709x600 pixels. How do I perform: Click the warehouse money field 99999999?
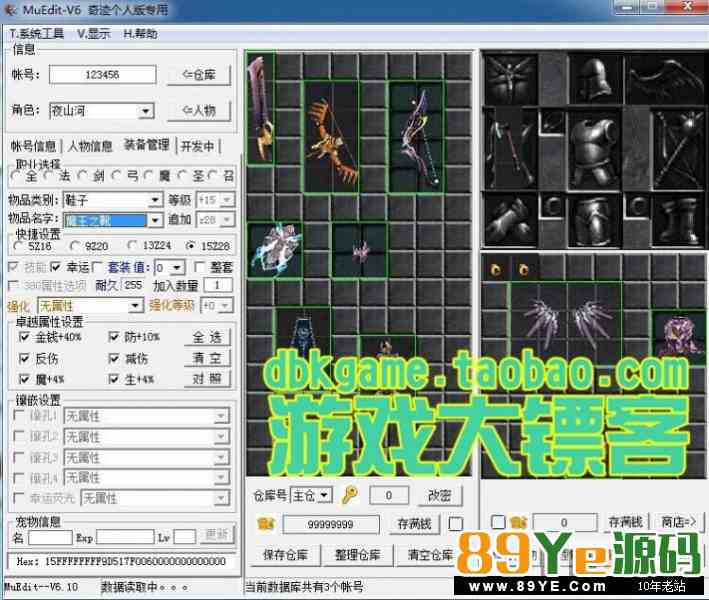click(x=331, y=524)
